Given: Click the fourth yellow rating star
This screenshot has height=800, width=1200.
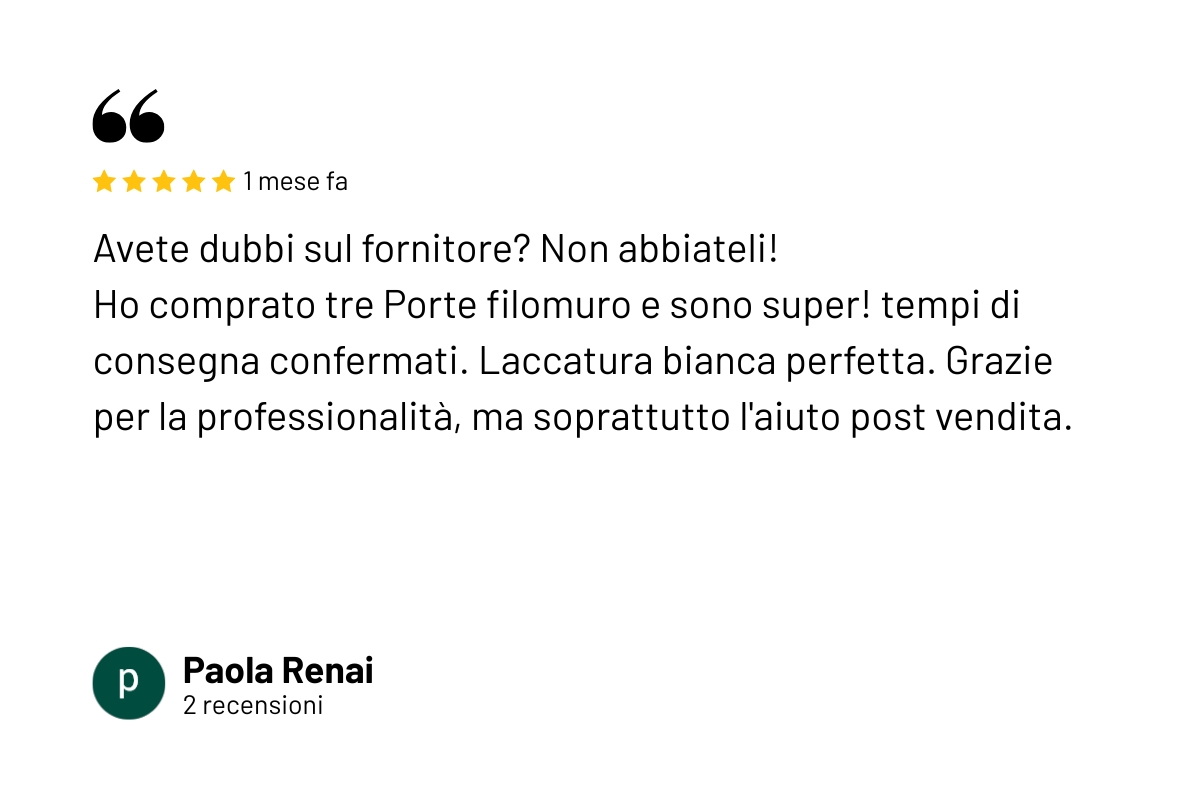Looking at the screenshot, I should click(194, 181).
